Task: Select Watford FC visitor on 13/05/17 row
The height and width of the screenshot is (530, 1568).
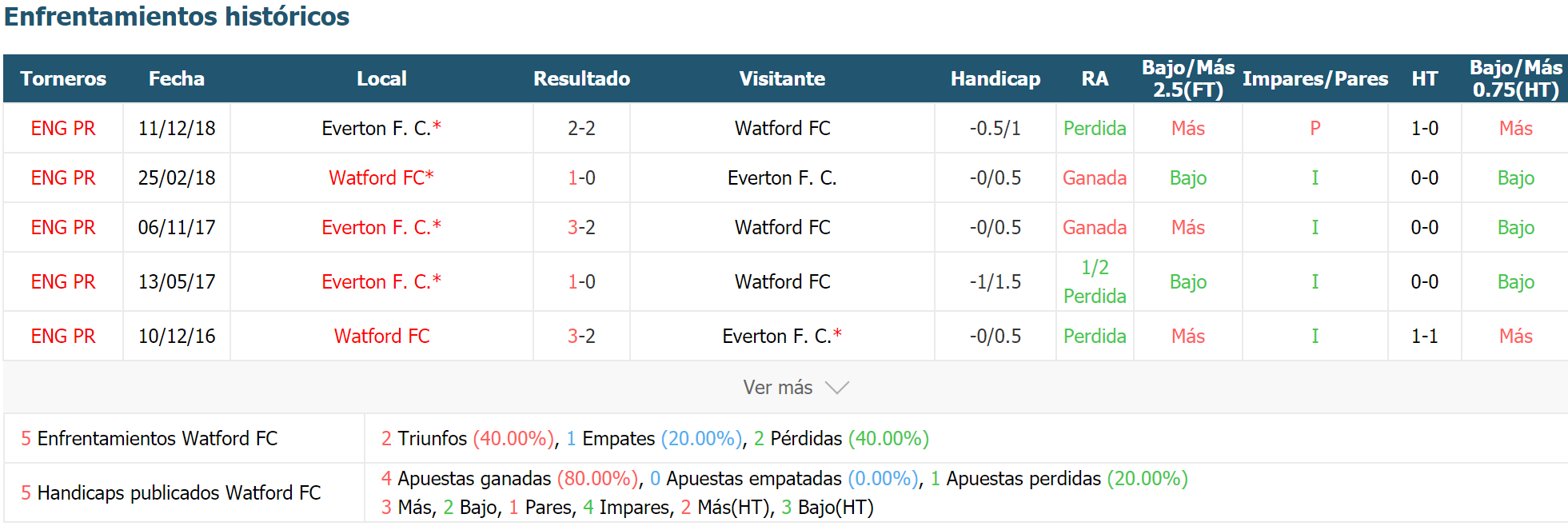Action: [x=782, y=281]
